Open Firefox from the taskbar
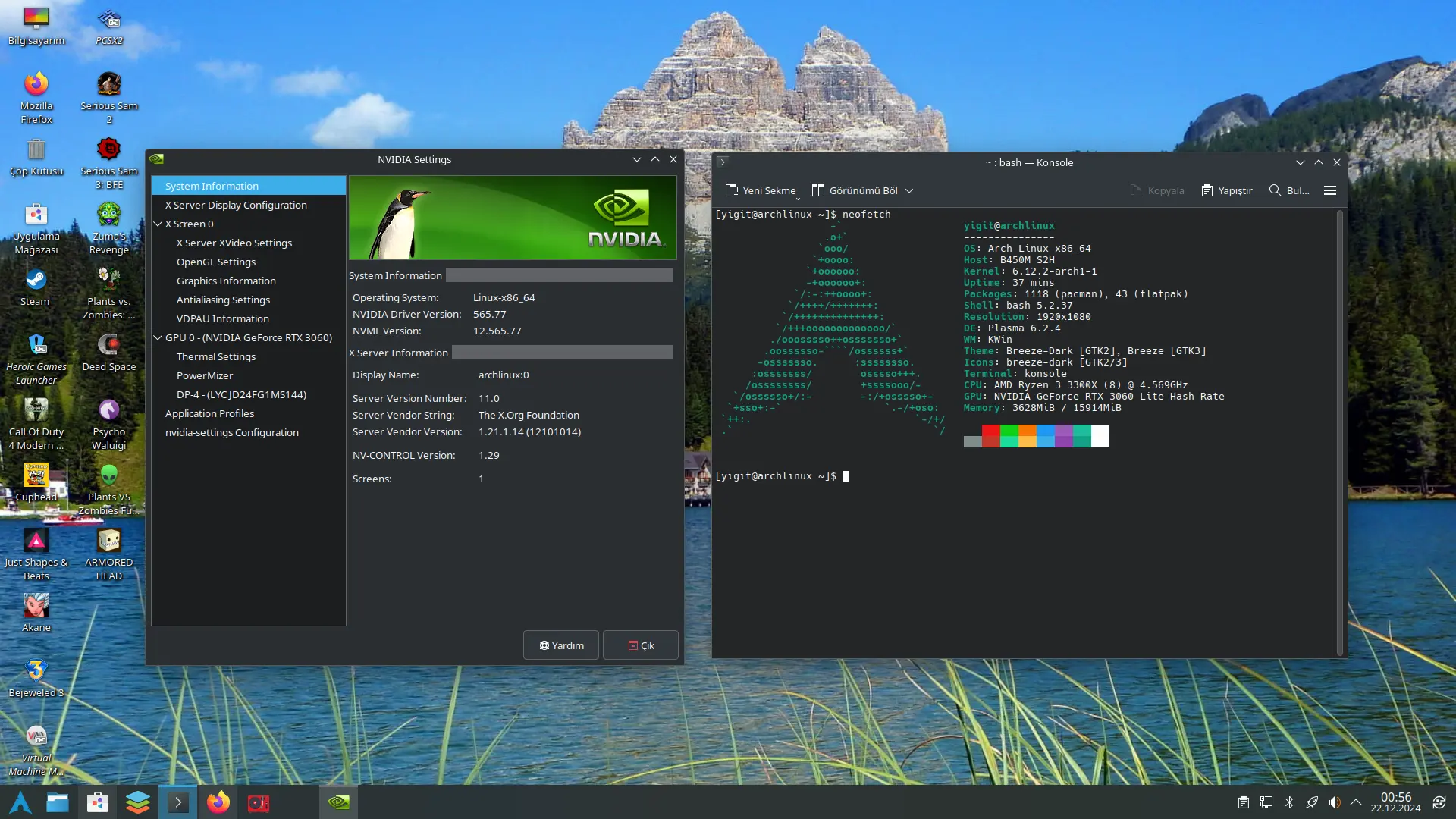Screen dimensions: 1456x819 click(x=218, y=802)
